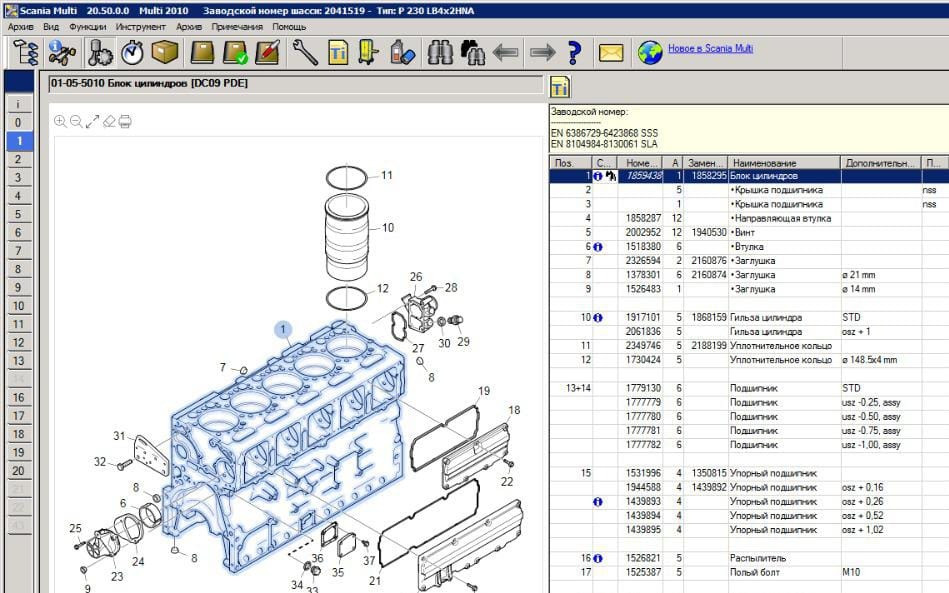This screenshot has height=593, width=949.
Task: Open the 'Новое в Scania Multi' link
Action: (x=710, y=49)
